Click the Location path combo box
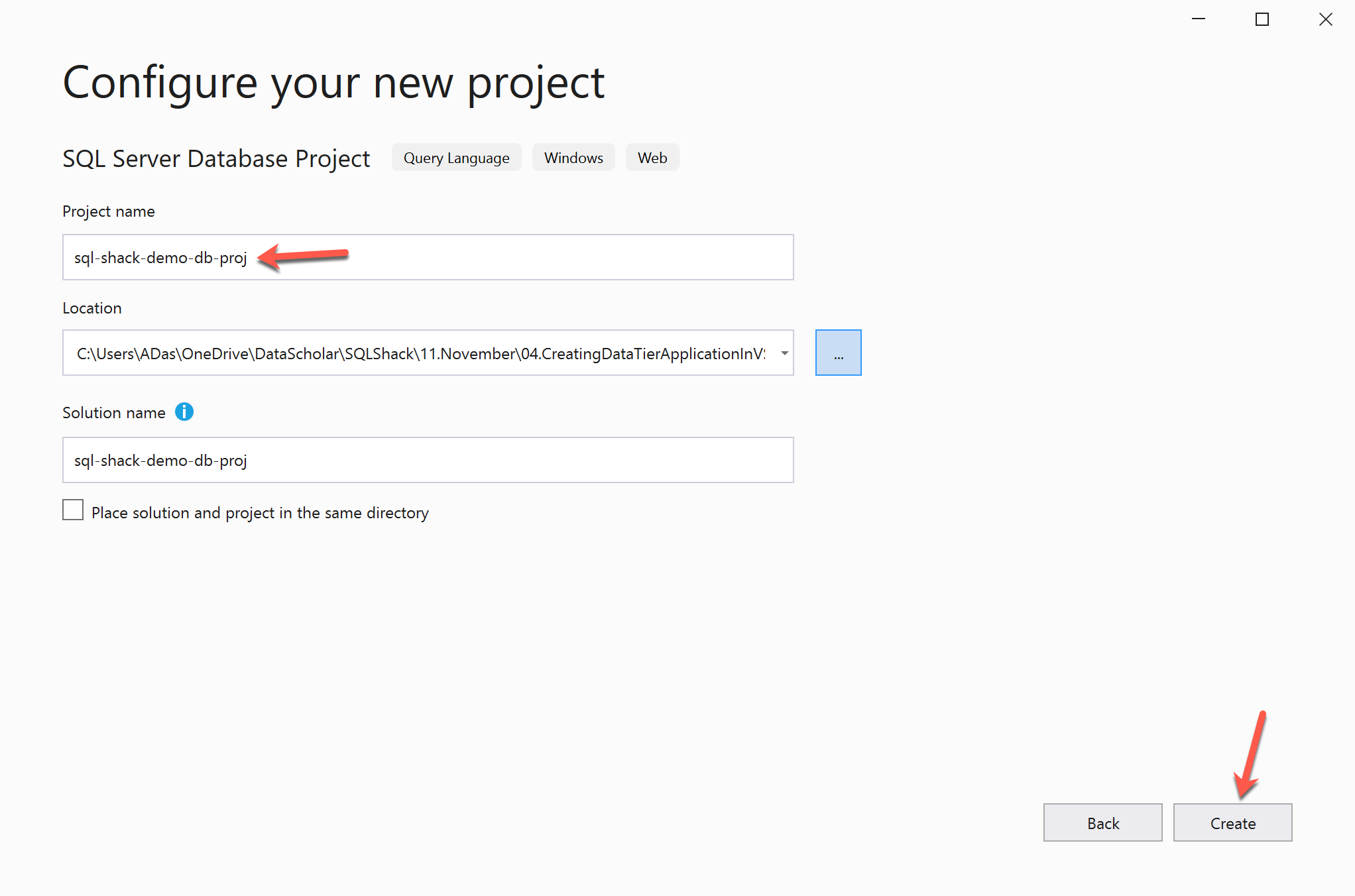The width and height of the screenshot is (1355, 896). click(x=421, y=353)
